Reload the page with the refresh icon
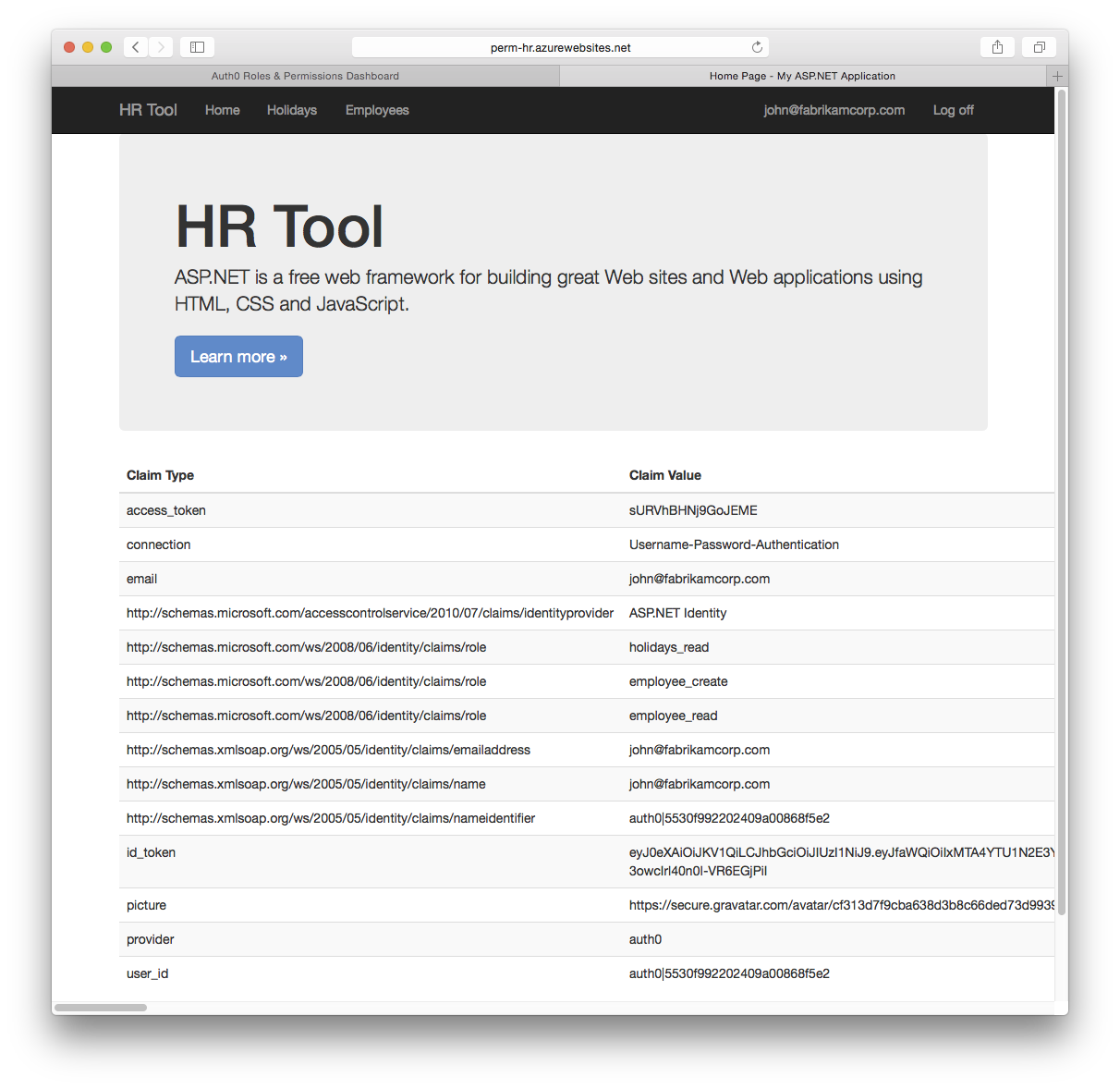Screen dimensions: 1120x1089 (x=757, y=47)
